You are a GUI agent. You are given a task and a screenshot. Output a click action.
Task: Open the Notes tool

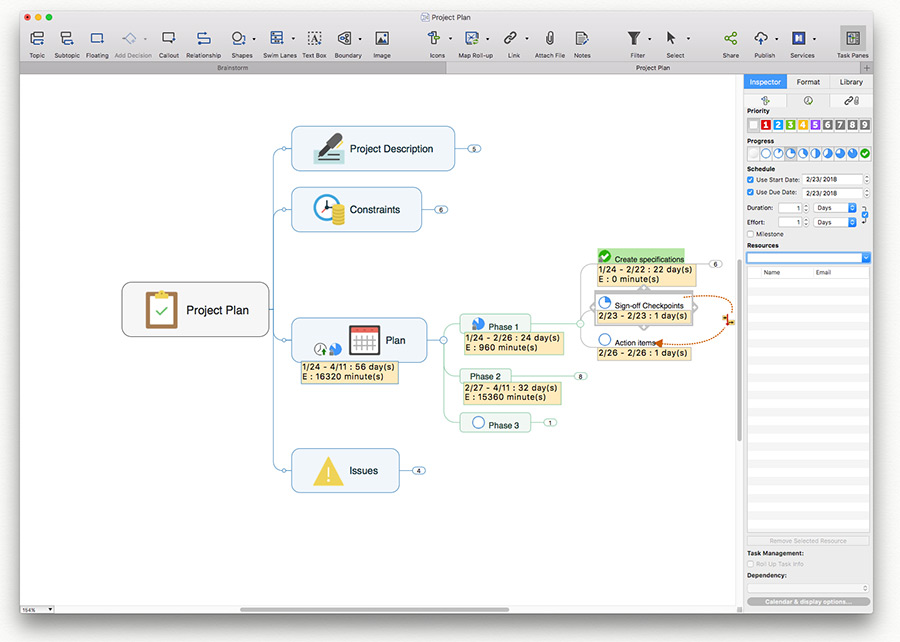tap(581, 38)
